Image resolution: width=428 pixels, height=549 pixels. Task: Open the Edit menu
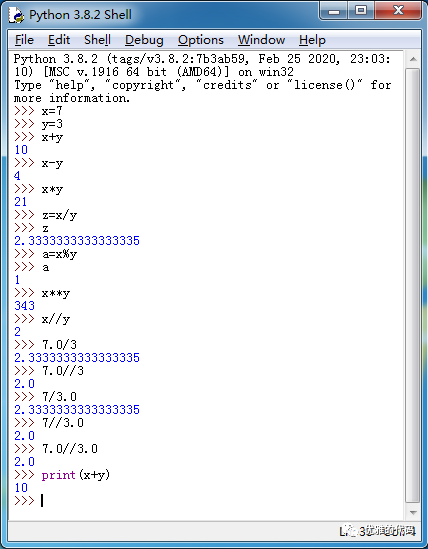[x=59, y=40]
